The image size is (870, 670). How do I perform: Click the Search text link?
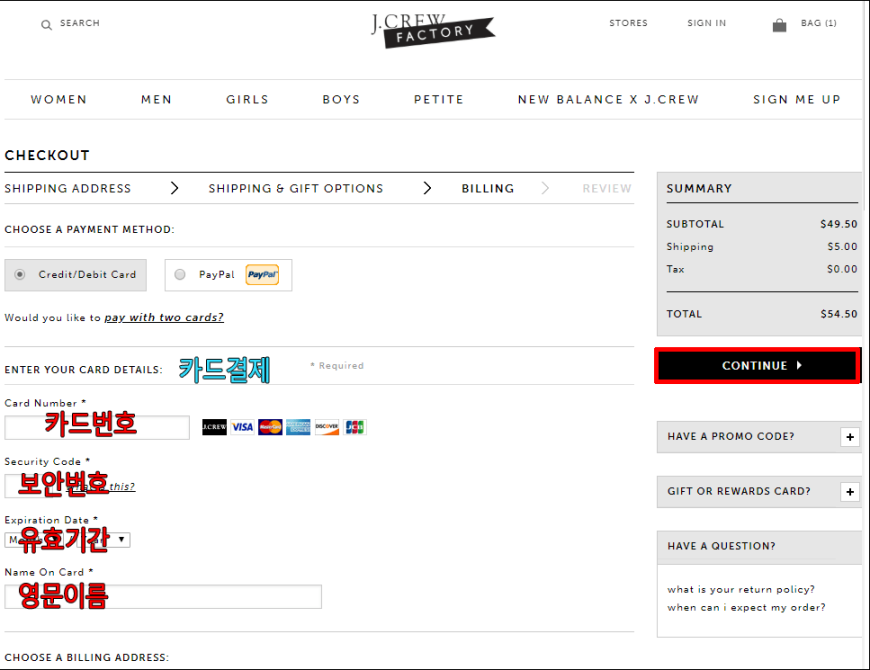[80, 23]
